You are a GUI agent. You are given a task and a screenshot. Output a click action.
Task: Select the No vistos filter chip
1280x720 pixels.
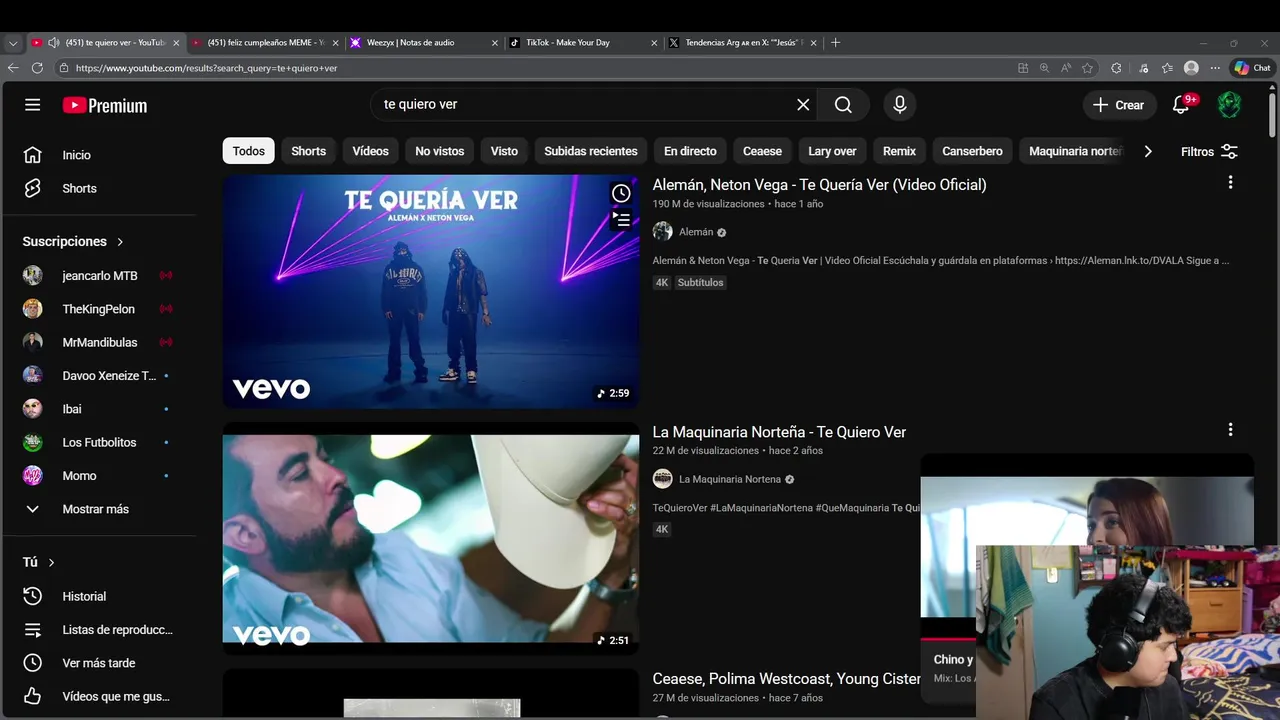pos(440,151)
